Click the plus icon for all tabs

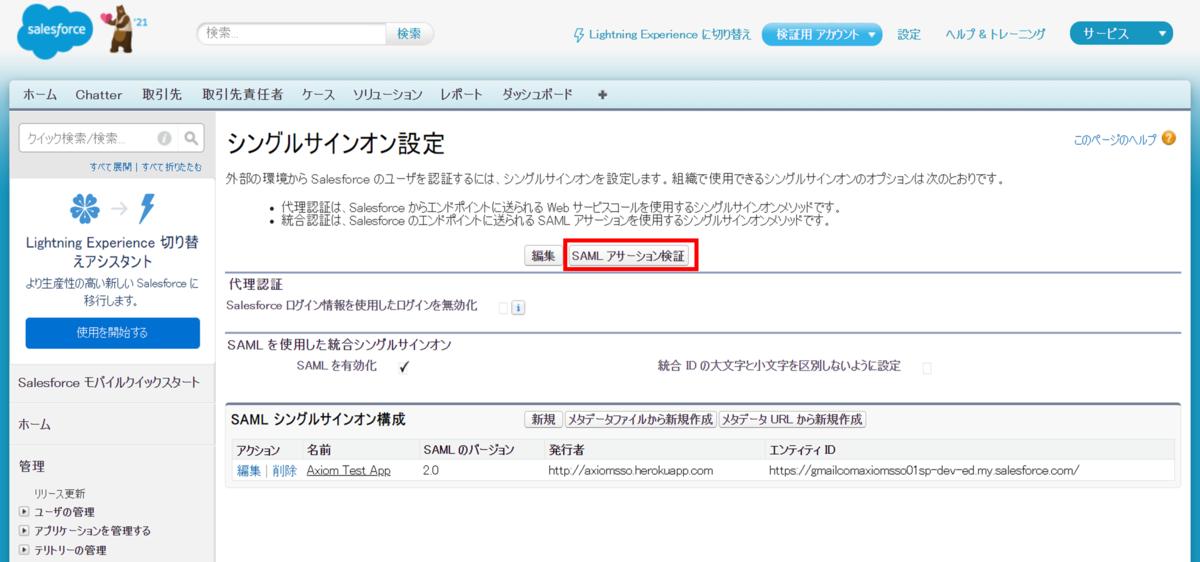point(602,95)
